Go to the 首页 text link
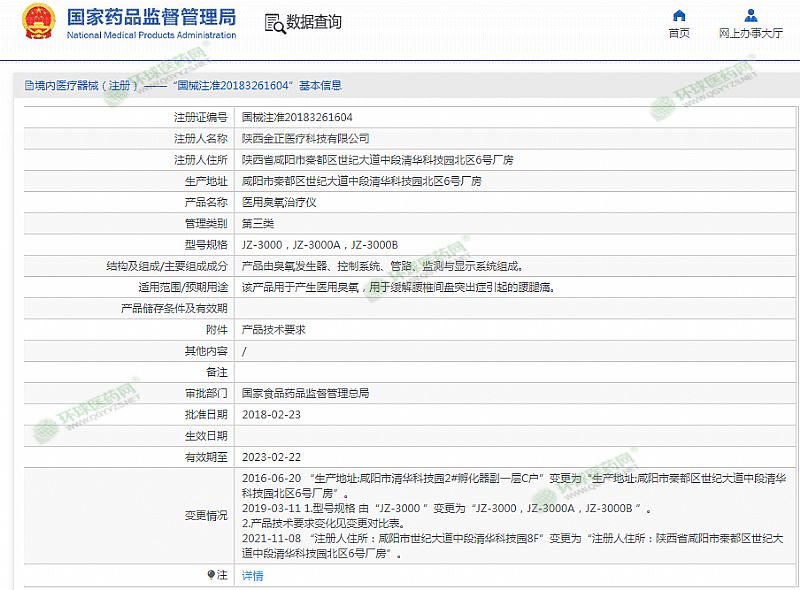 click(x=679, y=33)
